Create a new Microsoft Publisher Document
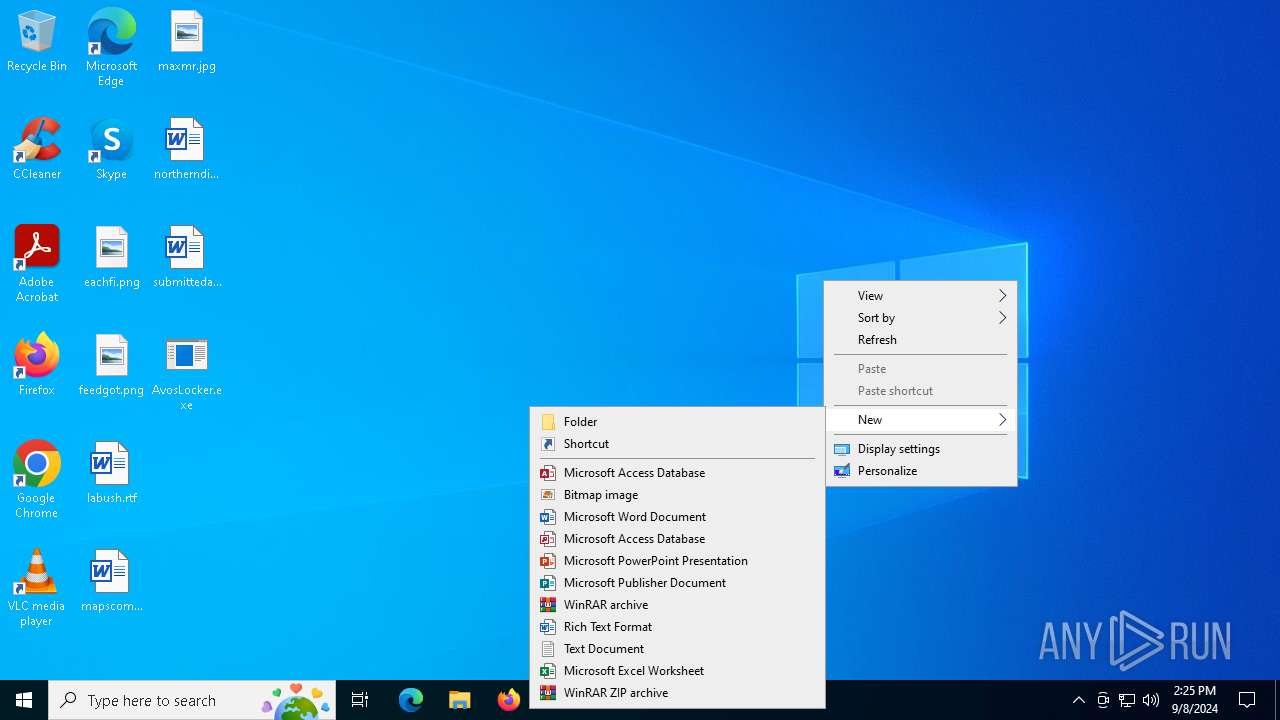The height and width of the screenshot is (720, 1280). [x=677, y=582]
